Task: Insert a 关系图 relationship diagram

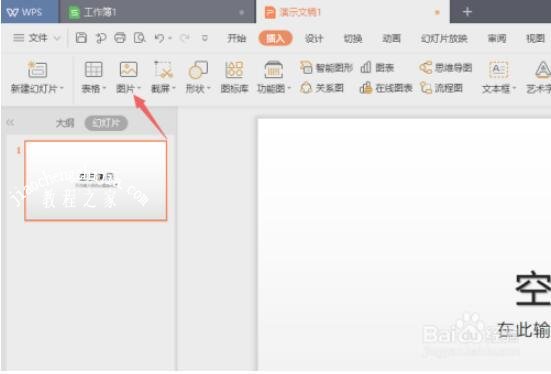Action: 322,88
